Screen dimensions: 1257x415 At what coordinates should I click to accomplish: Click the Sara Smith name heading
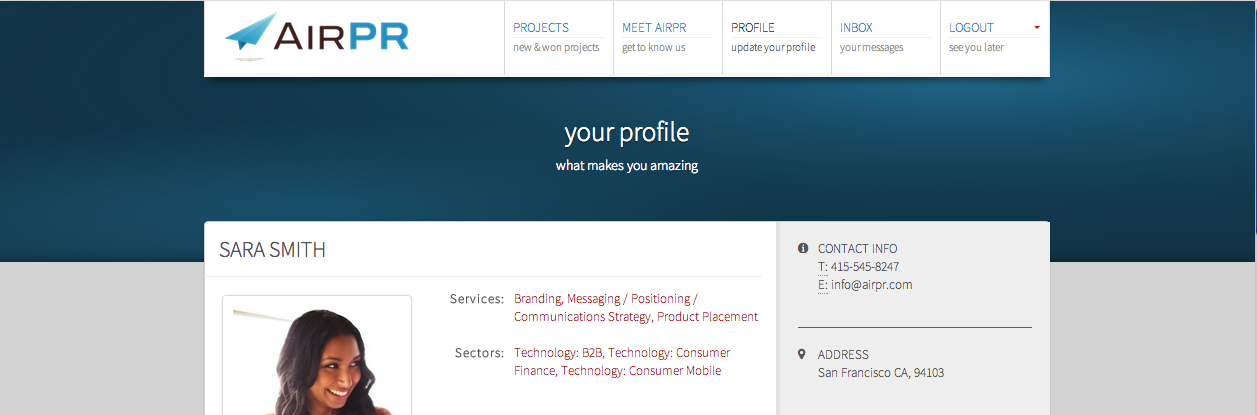coord(272,250)
